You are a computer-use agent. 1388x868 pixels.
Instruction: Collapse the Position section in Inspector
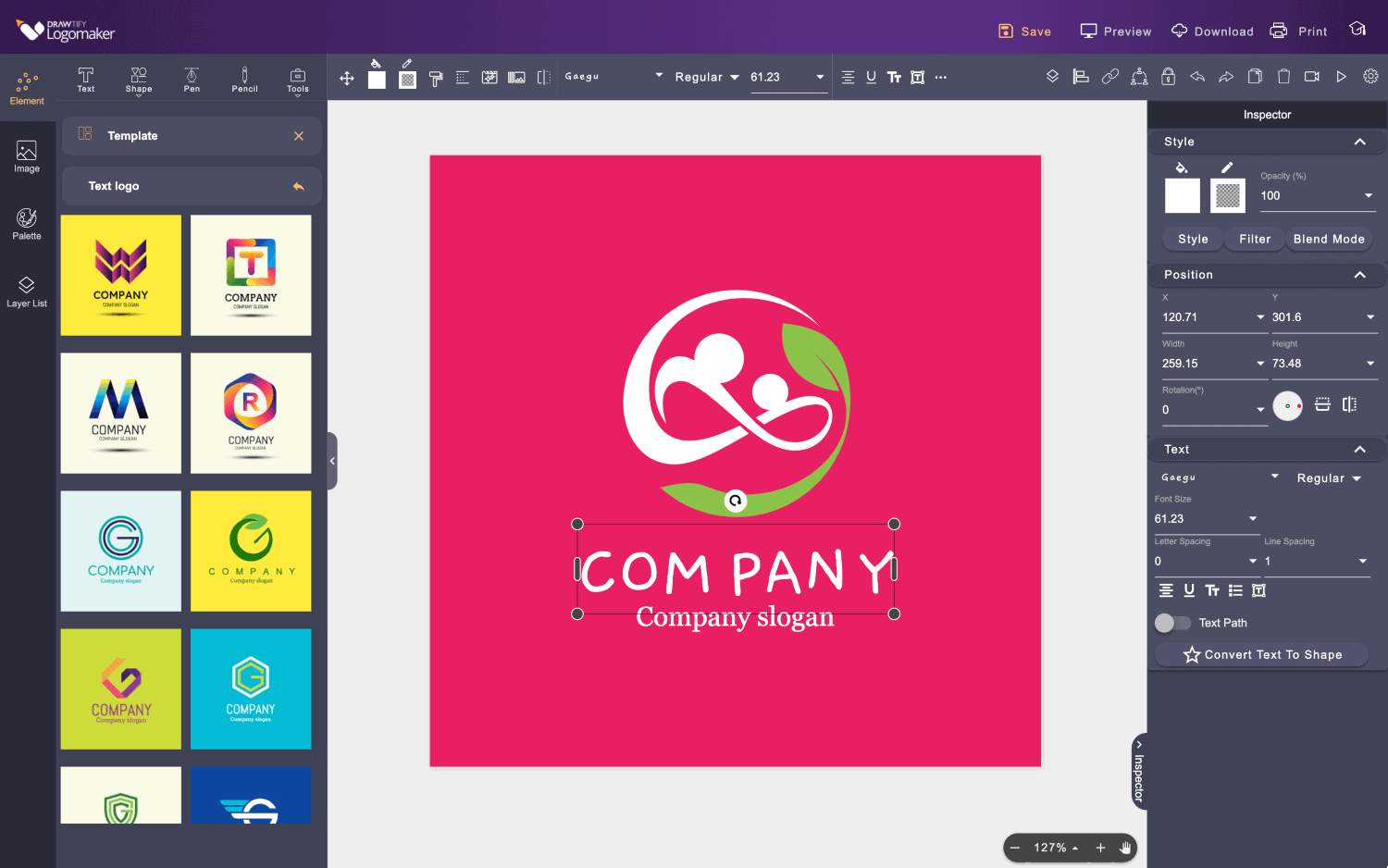click(x=1359, y=275)
